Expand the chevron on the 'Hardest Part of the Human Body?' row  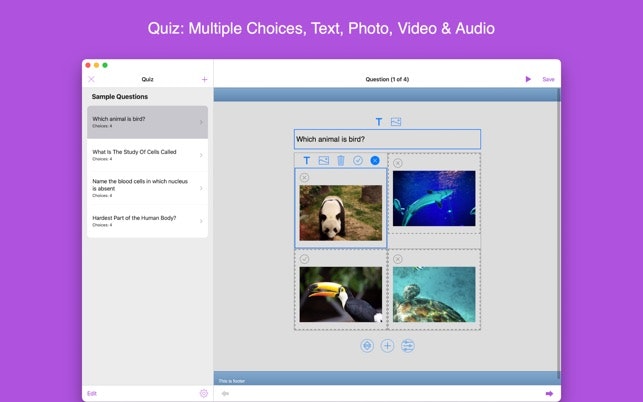pos(201,221)
